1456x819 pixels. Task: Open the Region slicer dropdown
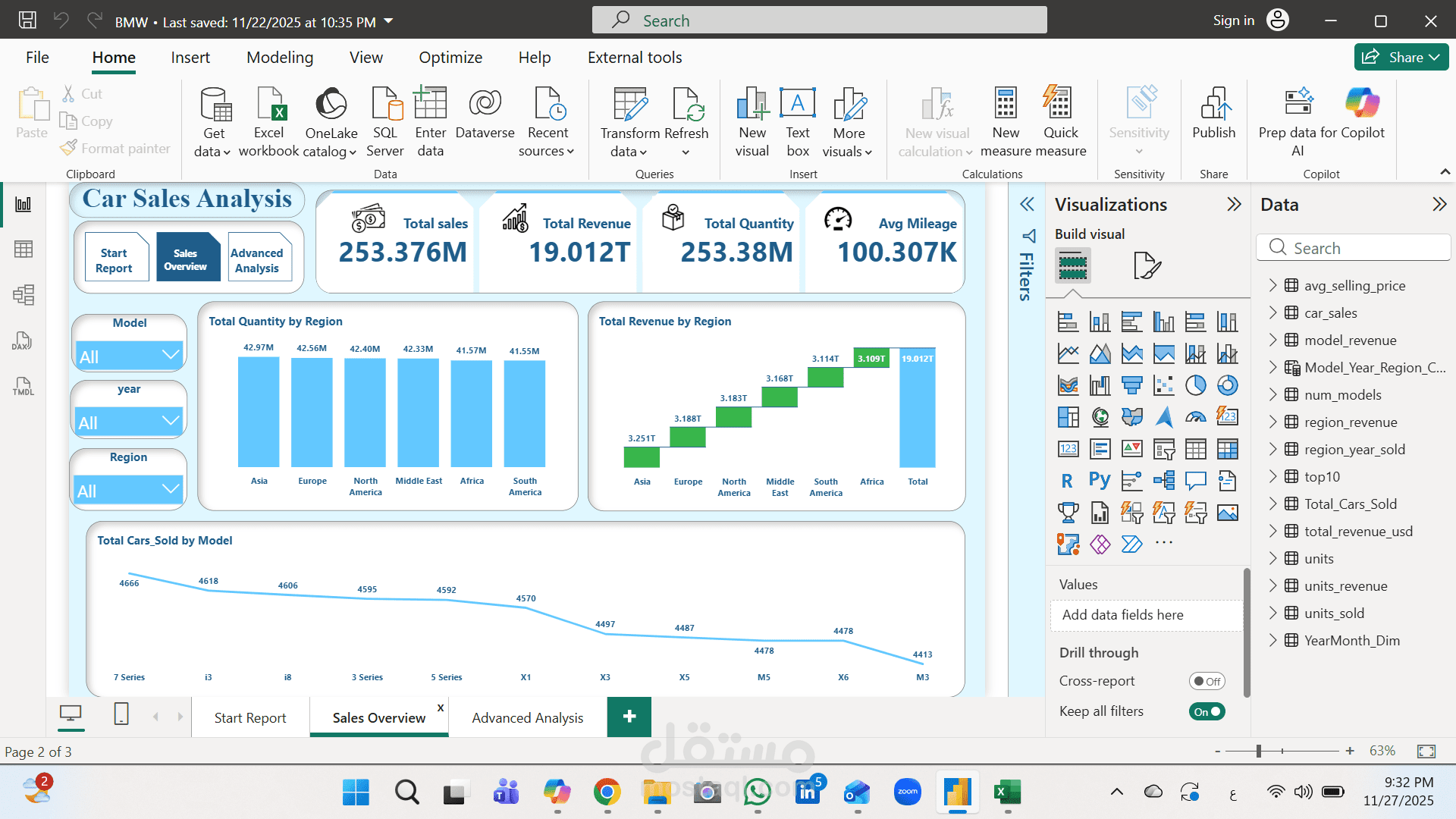[128, 491]
